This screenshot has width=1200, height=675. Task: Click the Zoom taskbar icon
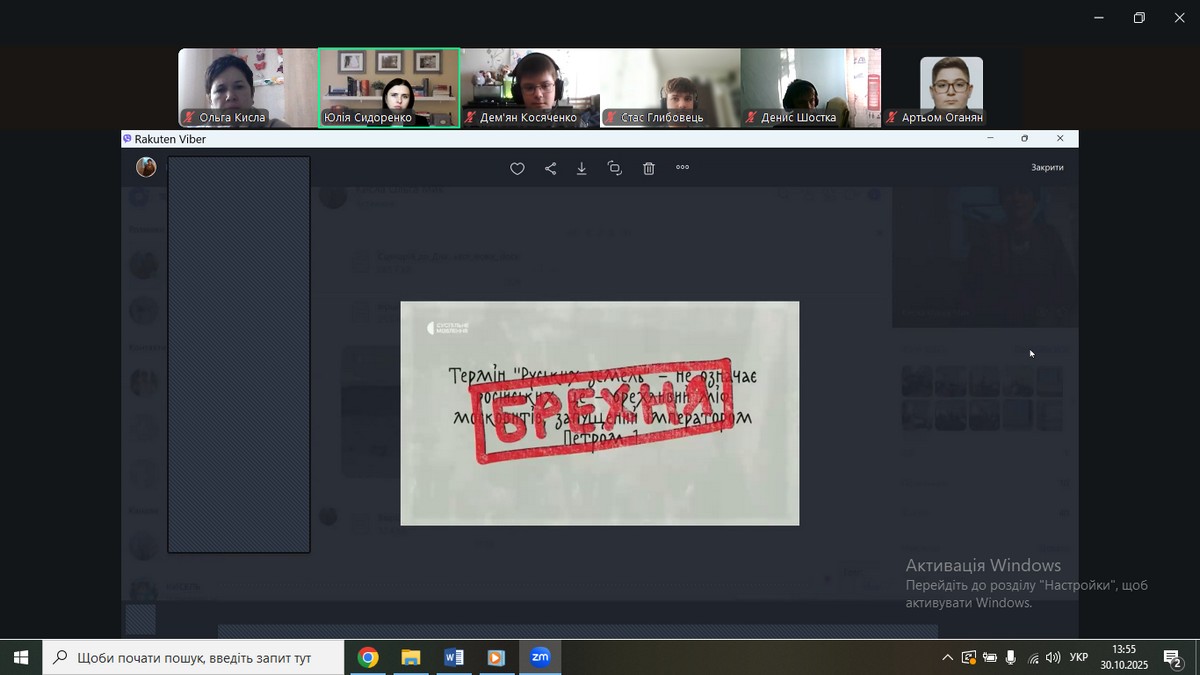(x=540, y=657)
